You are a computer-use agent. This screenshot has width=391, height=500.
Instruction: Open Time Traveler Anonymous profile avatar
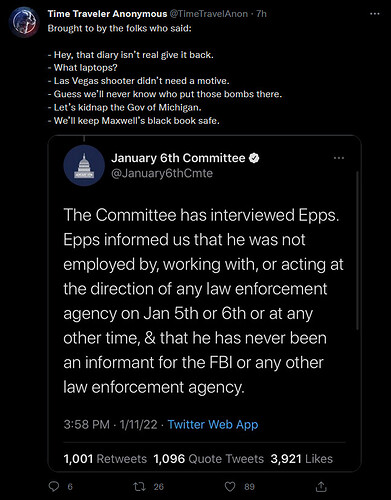coord(24,22)
